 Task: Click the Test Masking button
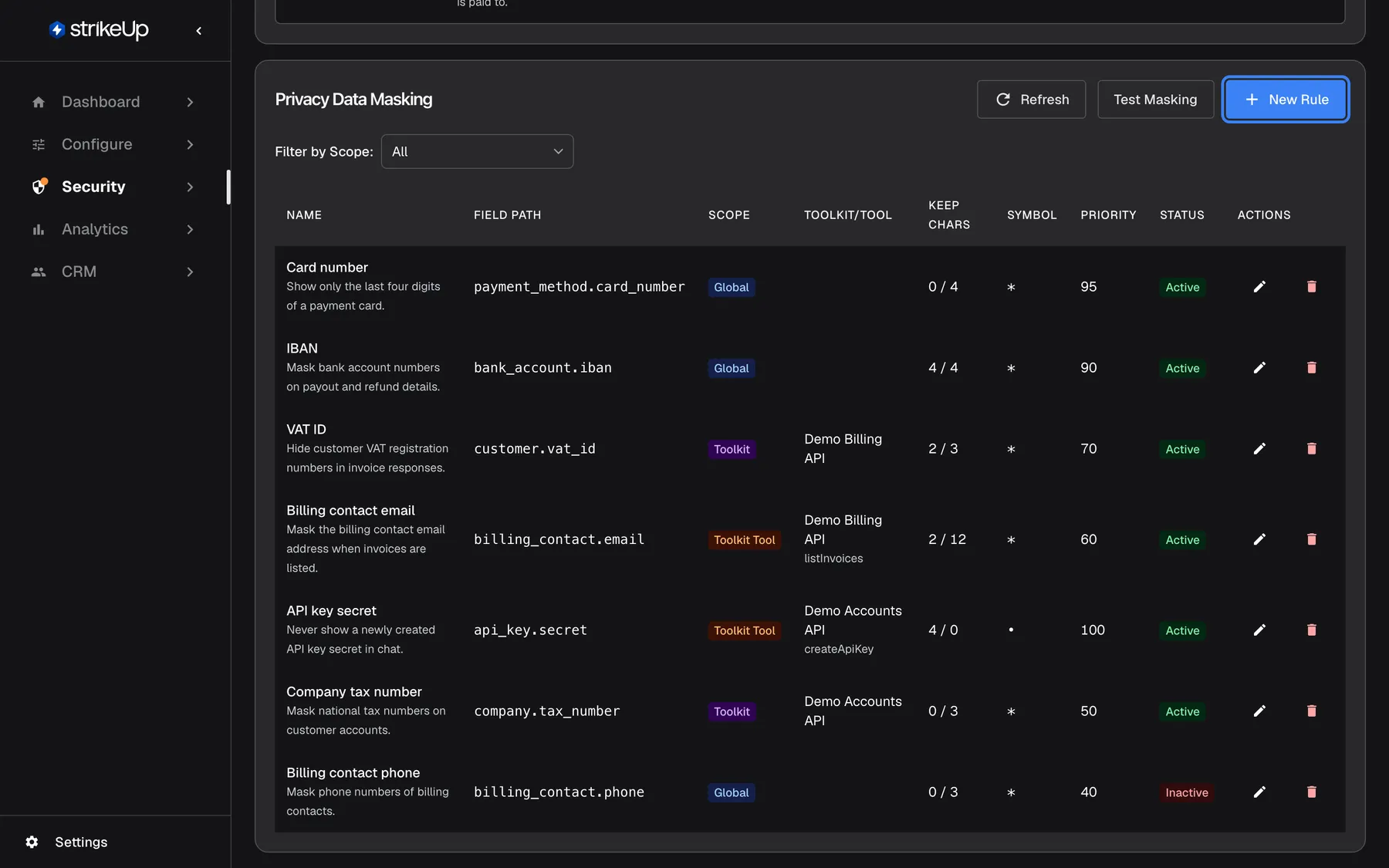[x=1155, y=100]
